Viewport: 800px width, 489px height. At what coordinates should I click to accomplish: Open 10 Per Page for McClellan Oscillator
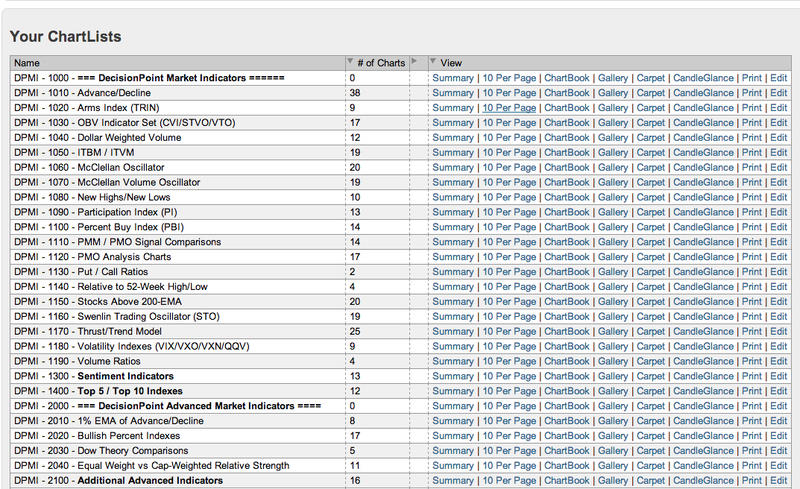(x=509, y=167)
